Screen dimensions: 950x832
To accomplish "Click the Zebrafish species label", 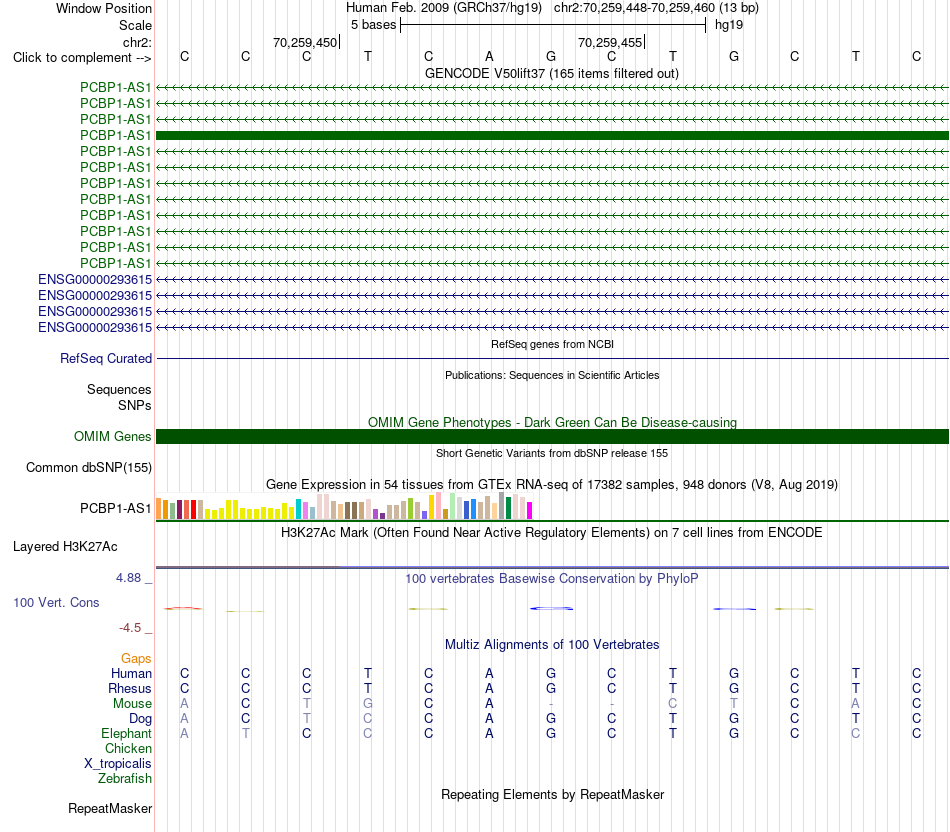I will click(125, 779).
